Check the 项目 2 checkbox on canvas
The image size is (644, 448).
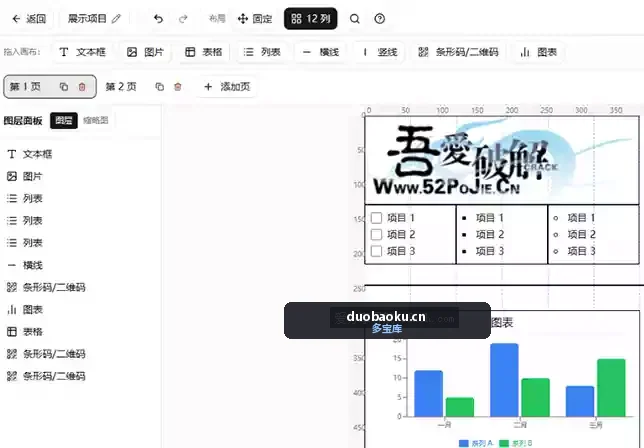[x=376, y=234]
